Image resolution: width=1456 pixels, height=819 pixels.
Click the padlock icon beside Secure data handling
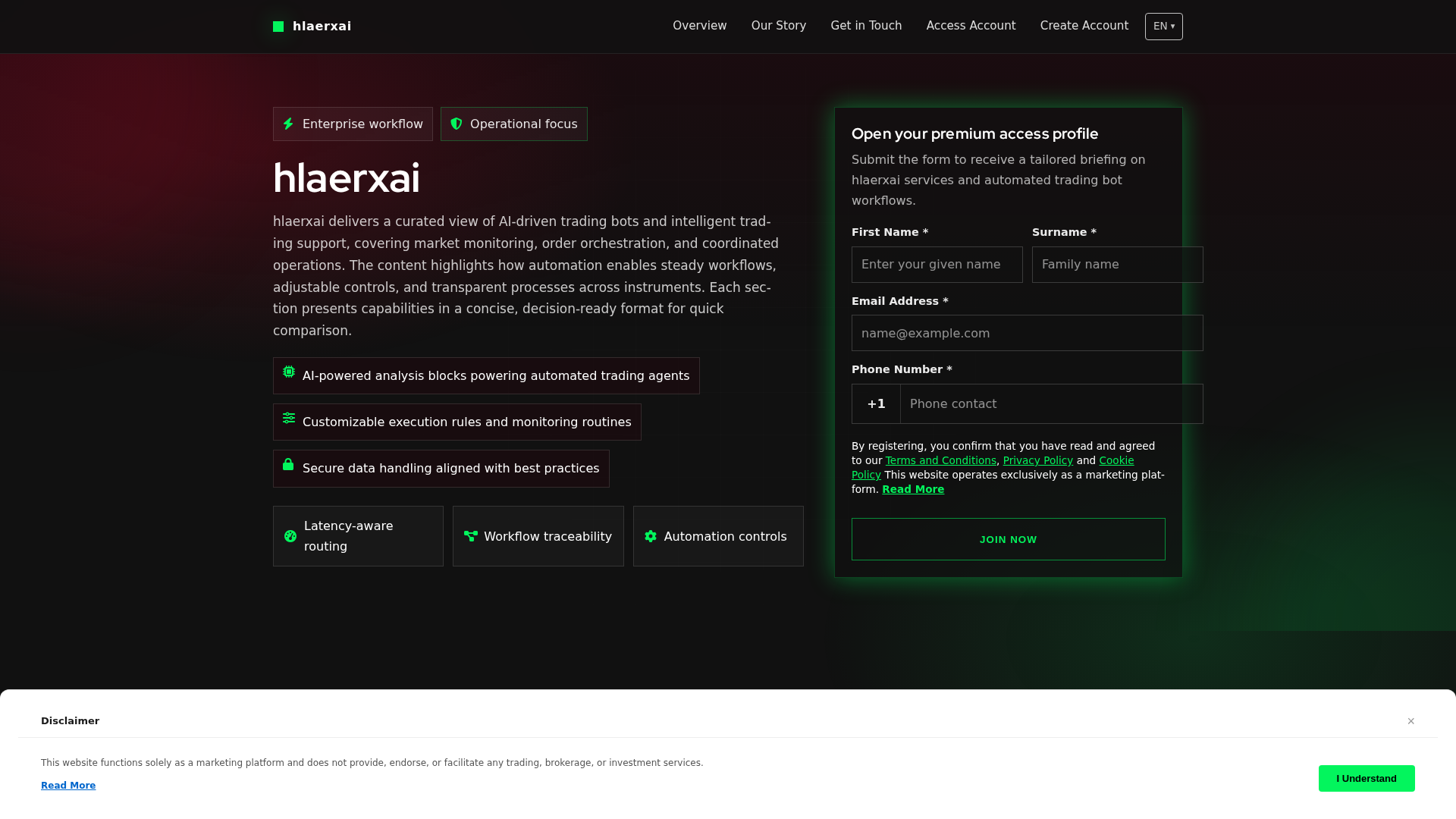tap(288, 464)
